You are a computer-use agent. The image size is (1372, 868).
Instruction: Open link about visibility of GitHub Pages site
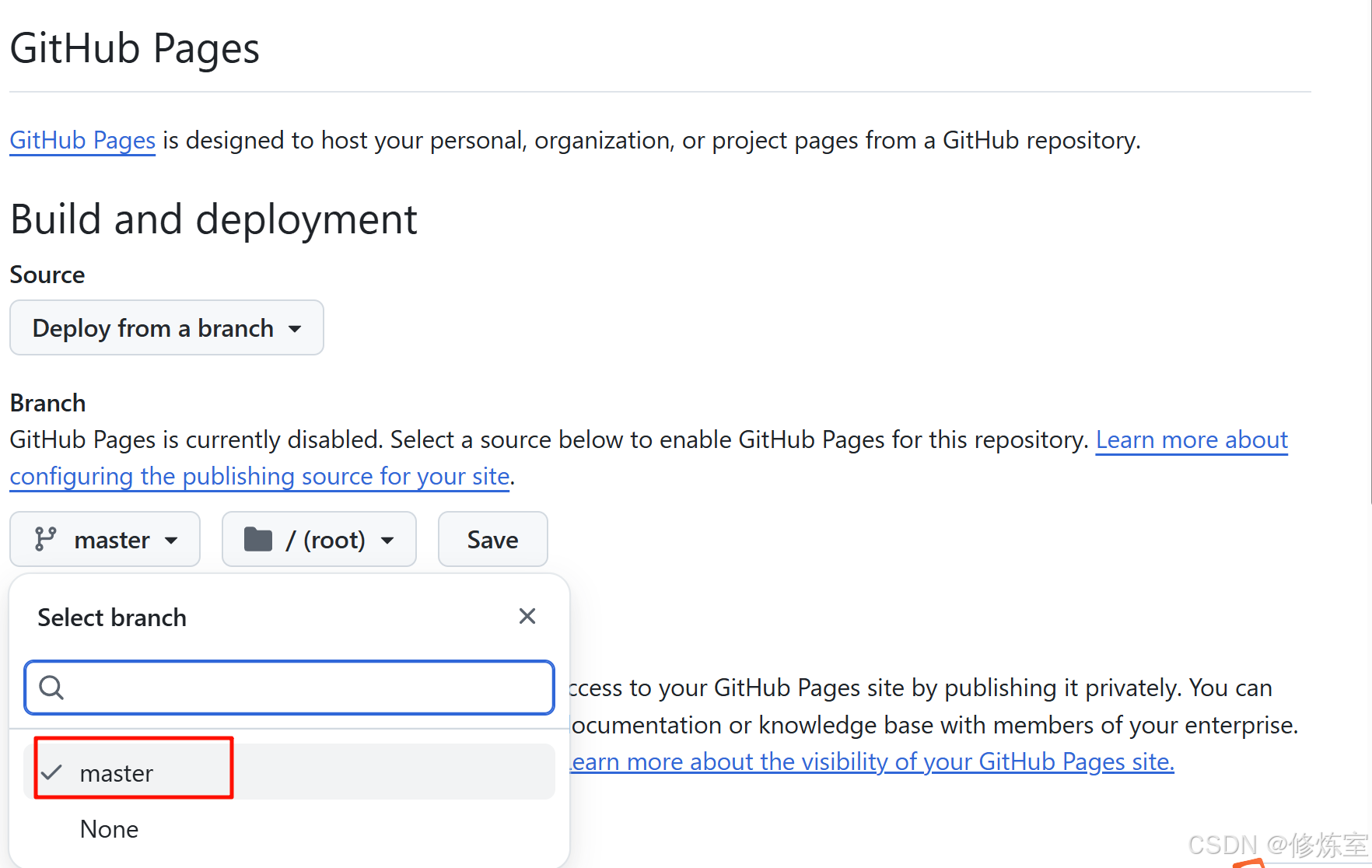[872, 761]
